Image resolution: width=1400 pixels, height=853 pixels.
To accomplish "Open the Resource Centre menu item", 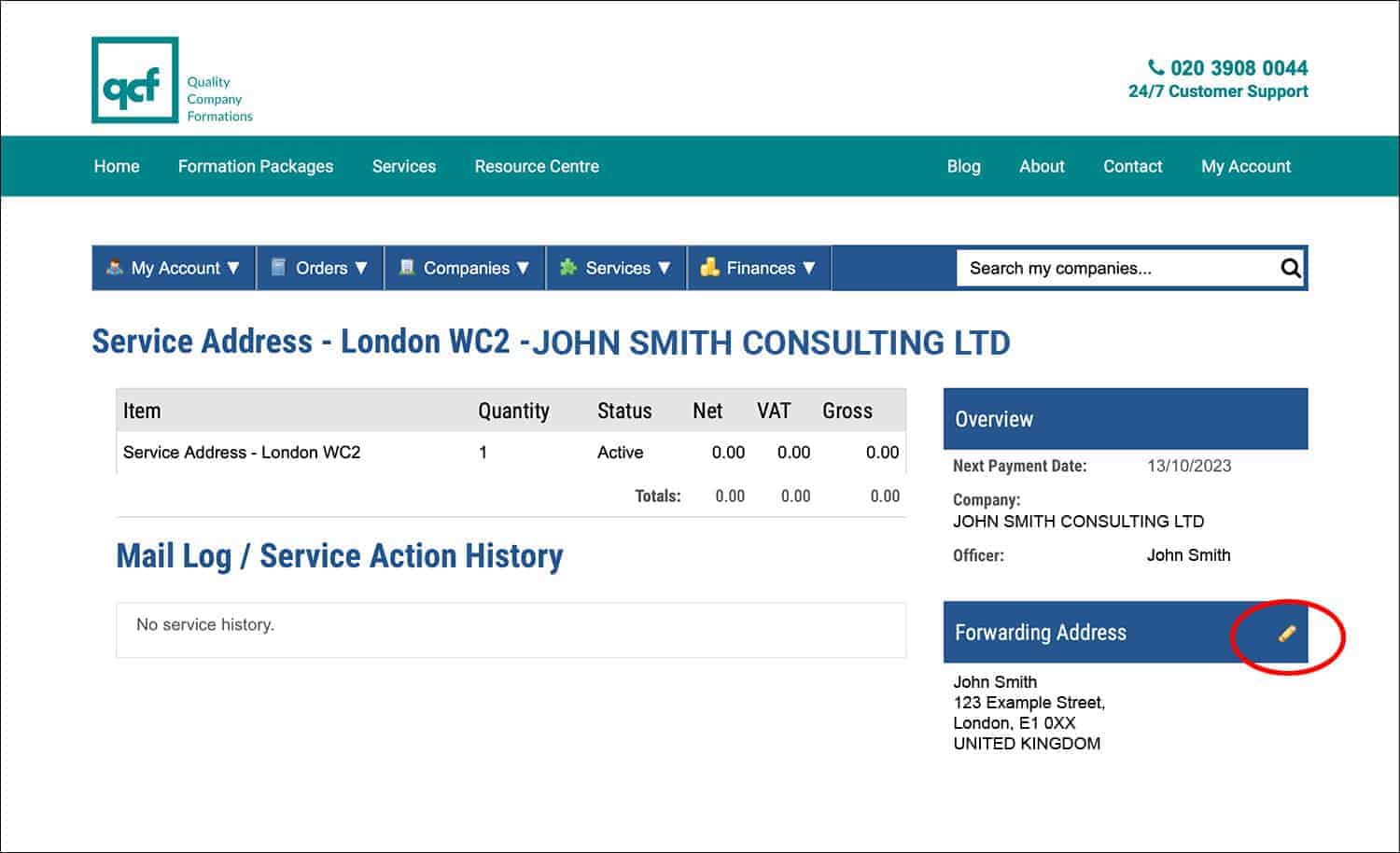I will (x=536, y=166).
